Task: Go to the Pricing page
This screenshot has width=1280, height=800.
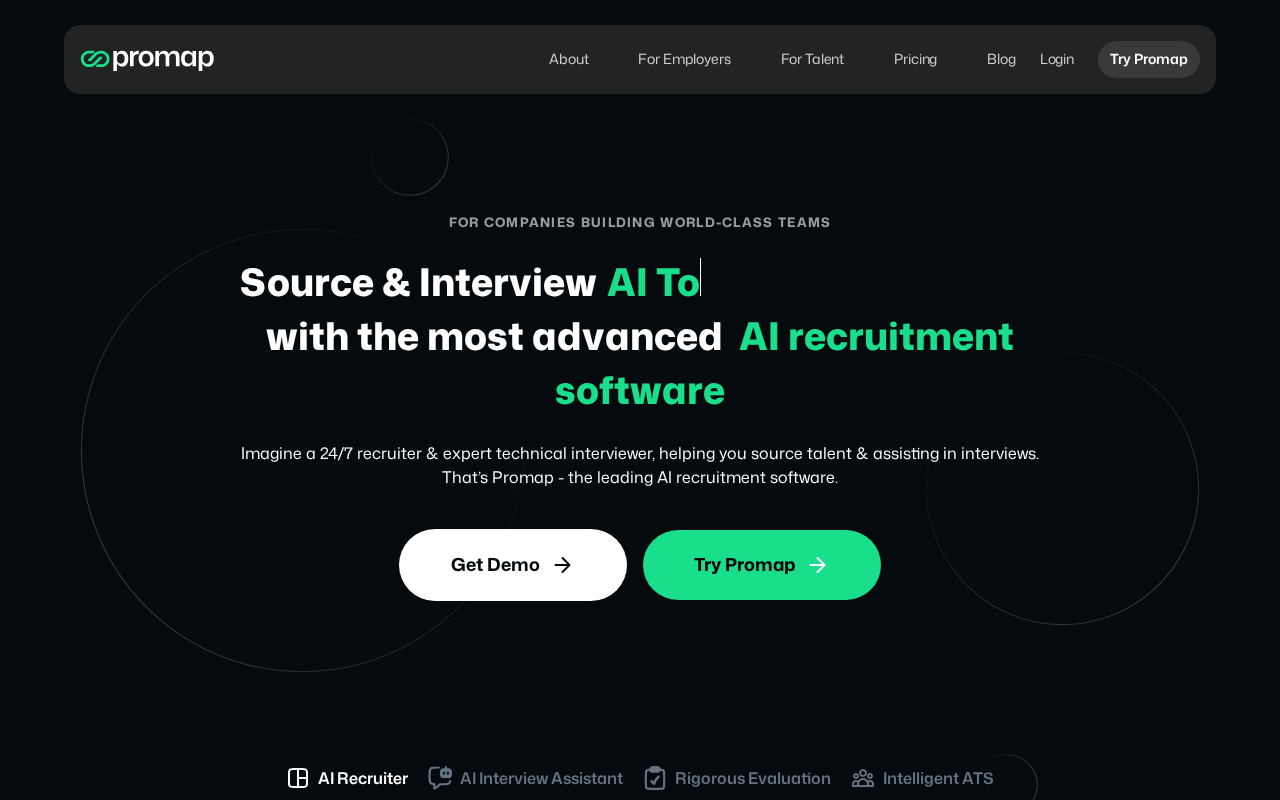Action: tap(915, 59)
